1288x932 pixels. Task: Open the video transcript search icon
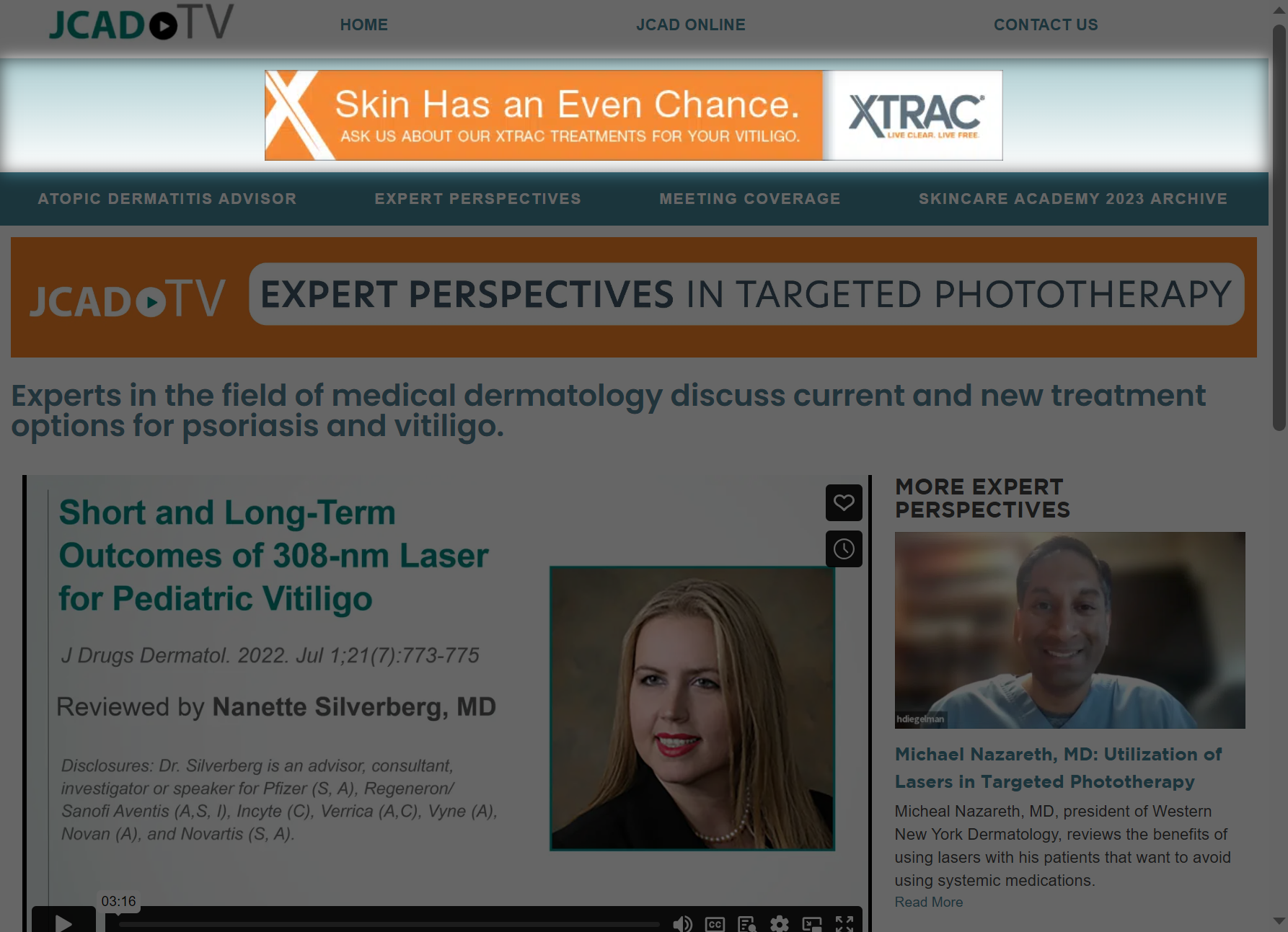coord(747,924)
